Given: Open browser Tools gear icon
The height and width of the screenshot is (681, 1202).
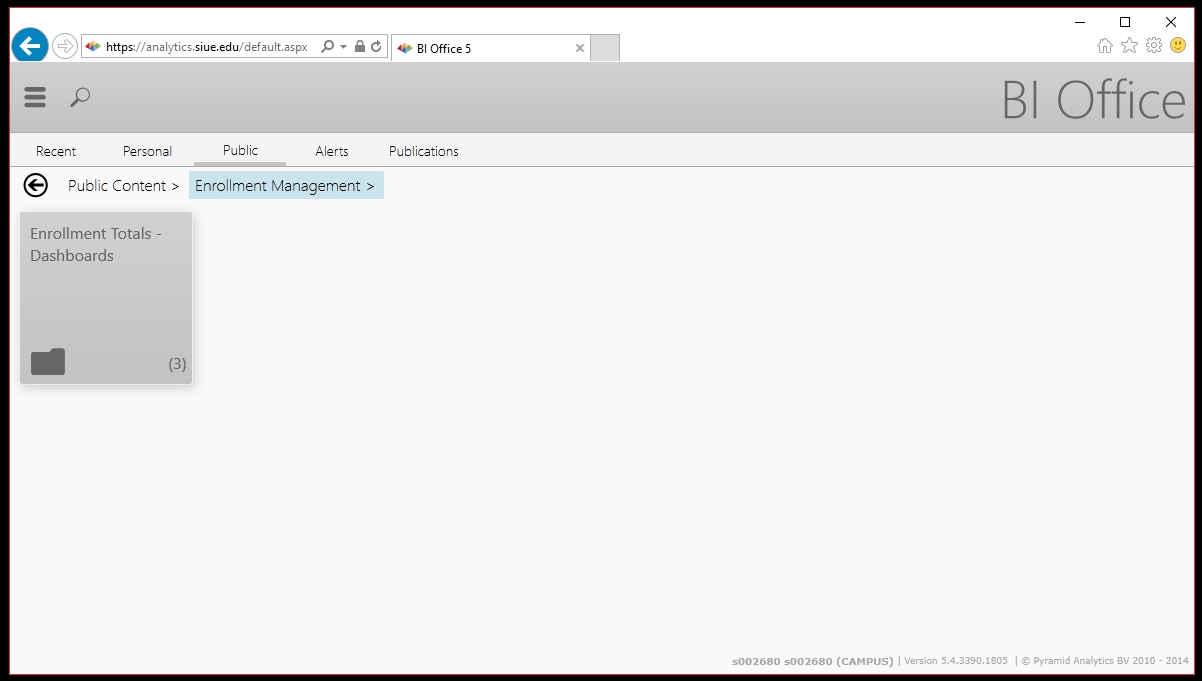Looking at the screenshot, I should pos(1154,46).
